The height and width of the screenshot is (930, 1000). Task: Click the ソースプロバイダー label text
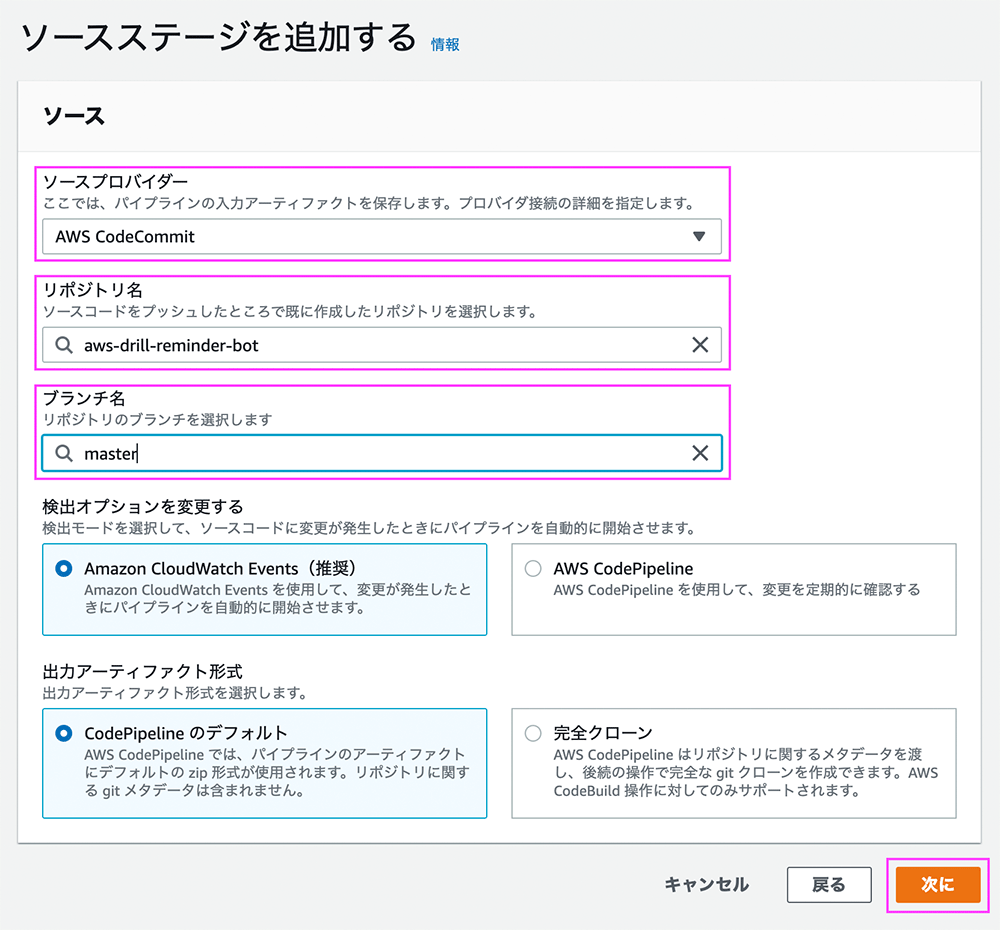pos(115,182)
